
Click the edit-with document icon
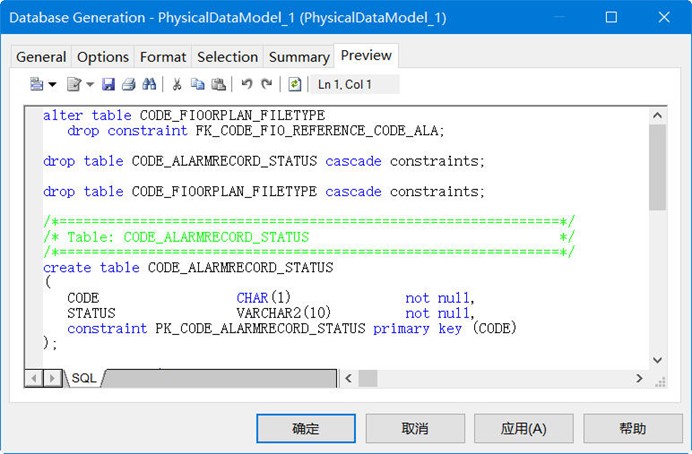point(74,84)
